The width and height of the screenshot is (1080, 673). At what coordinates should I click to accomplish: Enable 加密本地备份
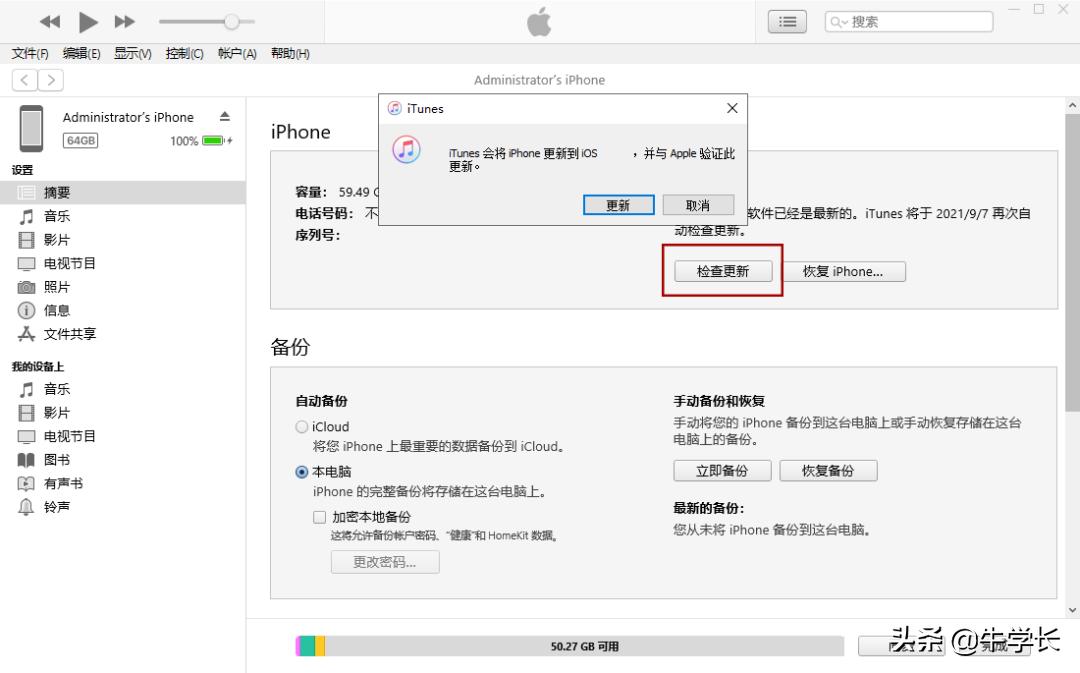[x=319, y=517]
